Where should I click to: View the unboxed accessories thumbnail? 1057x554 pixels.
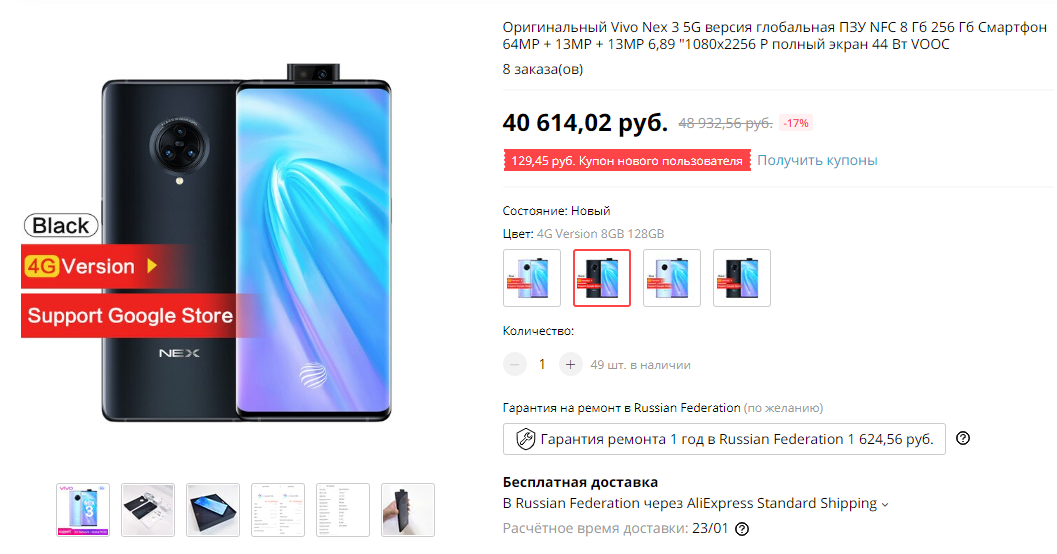[x=148, y=510]
